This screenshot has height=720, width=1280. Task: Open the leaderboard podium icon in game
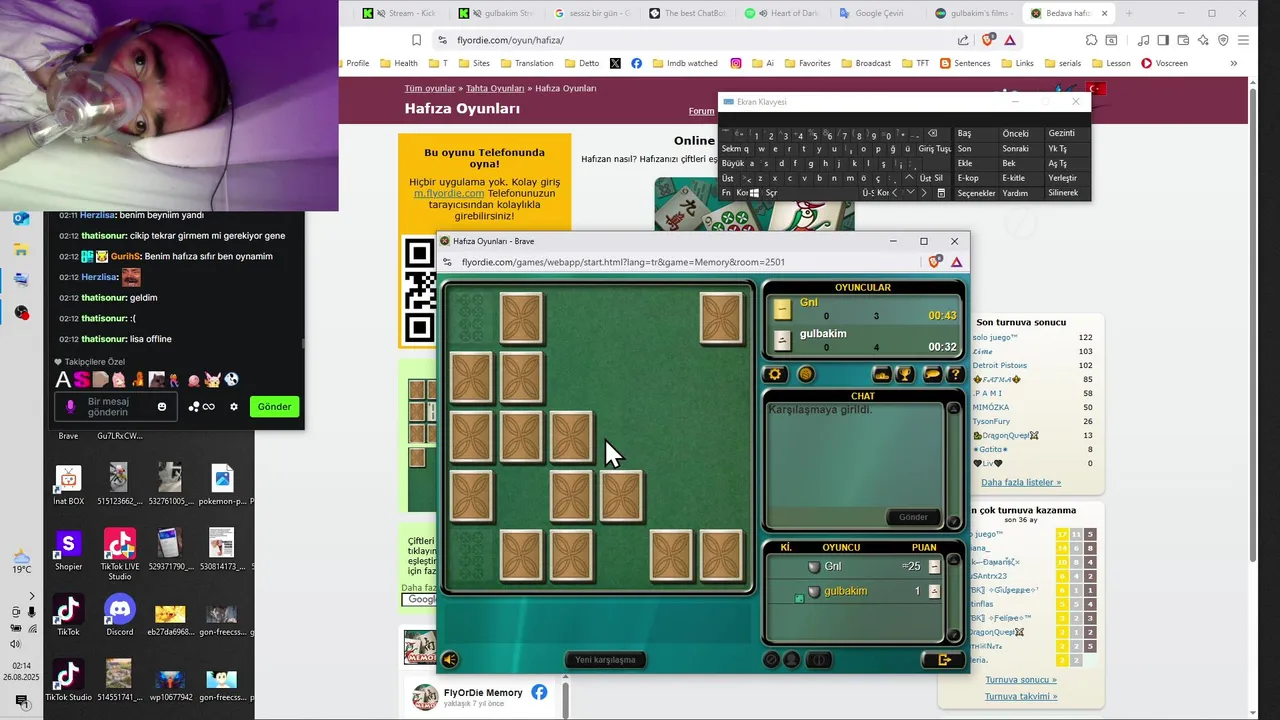[882, 375]
